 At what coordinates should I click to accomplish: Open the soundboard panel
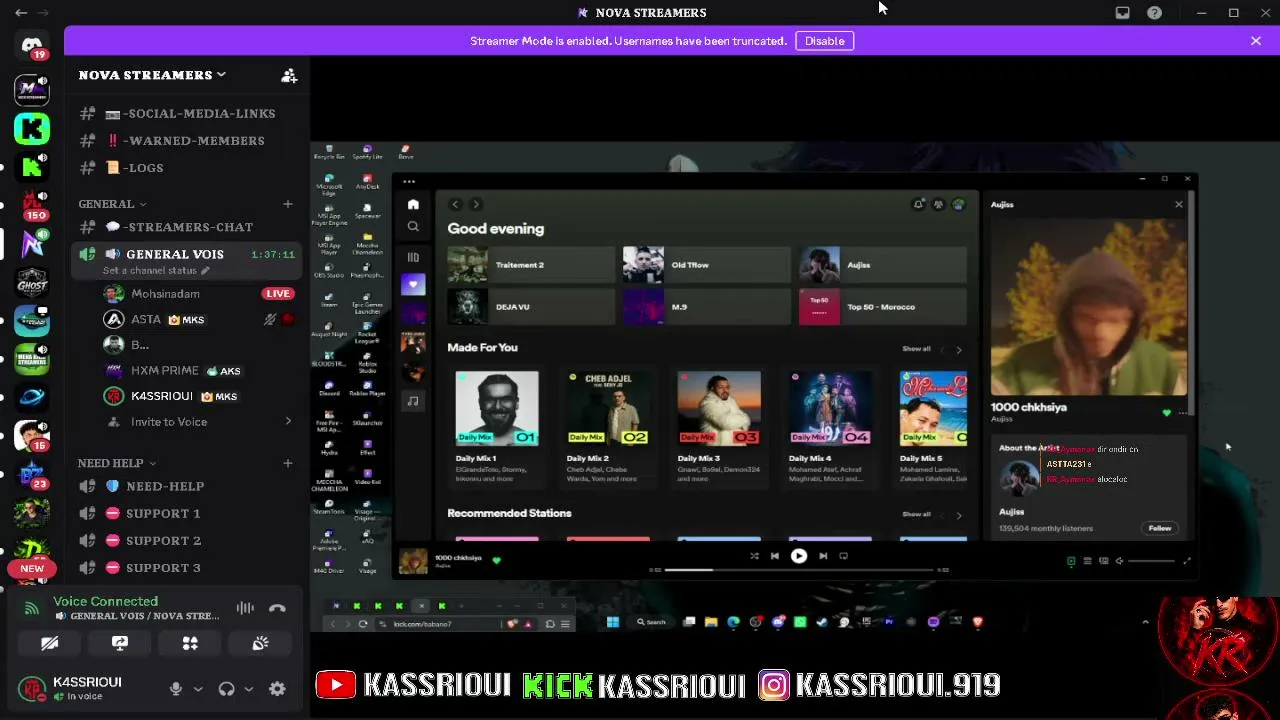(260, 643)
